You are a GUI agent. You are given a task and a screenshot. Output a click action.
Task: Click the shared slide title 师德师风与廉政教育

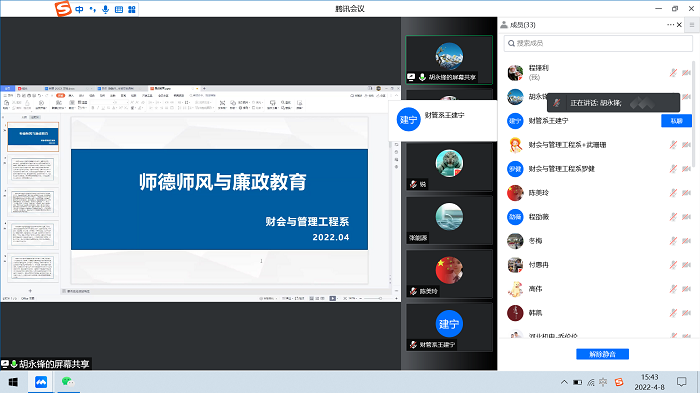point(222,182)
